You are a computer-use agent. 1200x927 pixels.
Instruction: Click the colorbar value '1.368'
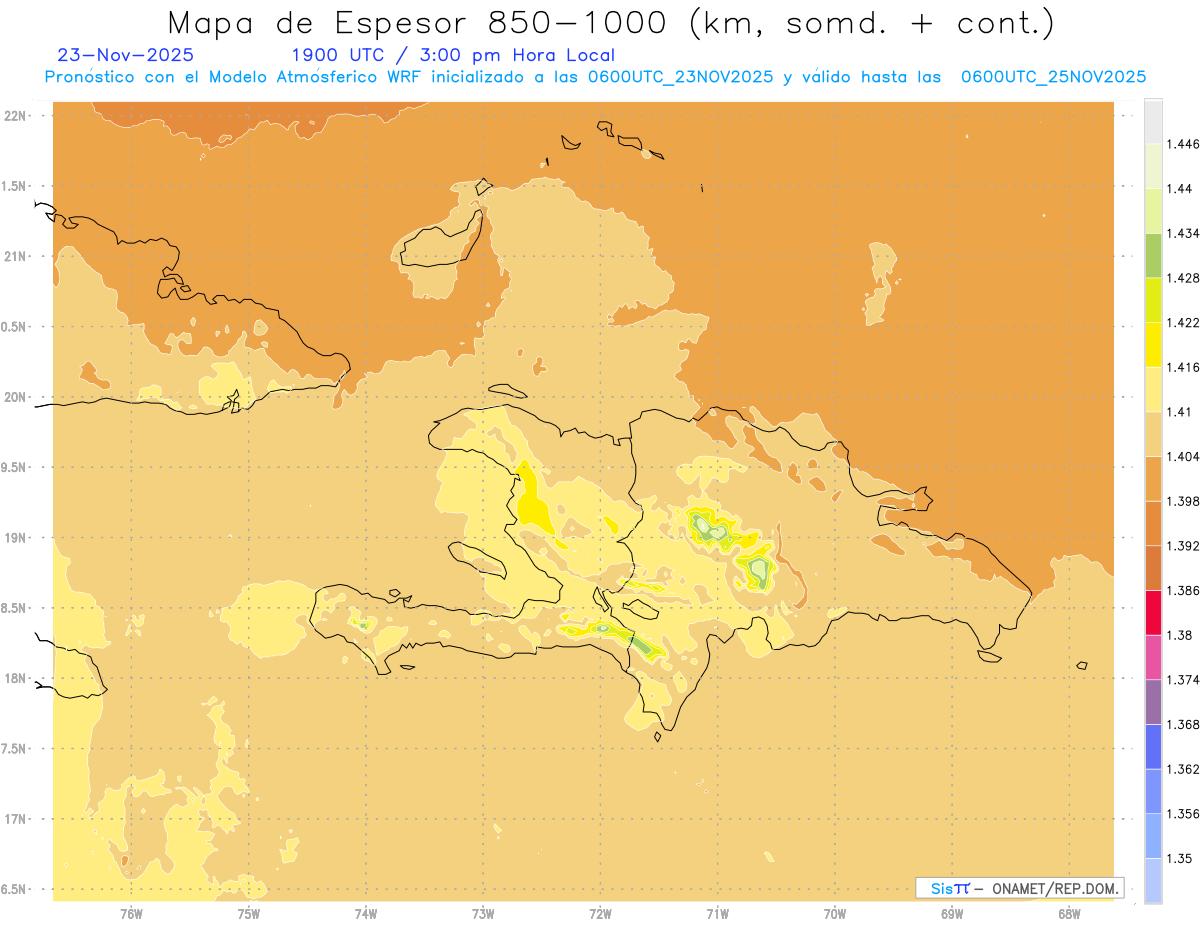click(x=1182, y=724)
